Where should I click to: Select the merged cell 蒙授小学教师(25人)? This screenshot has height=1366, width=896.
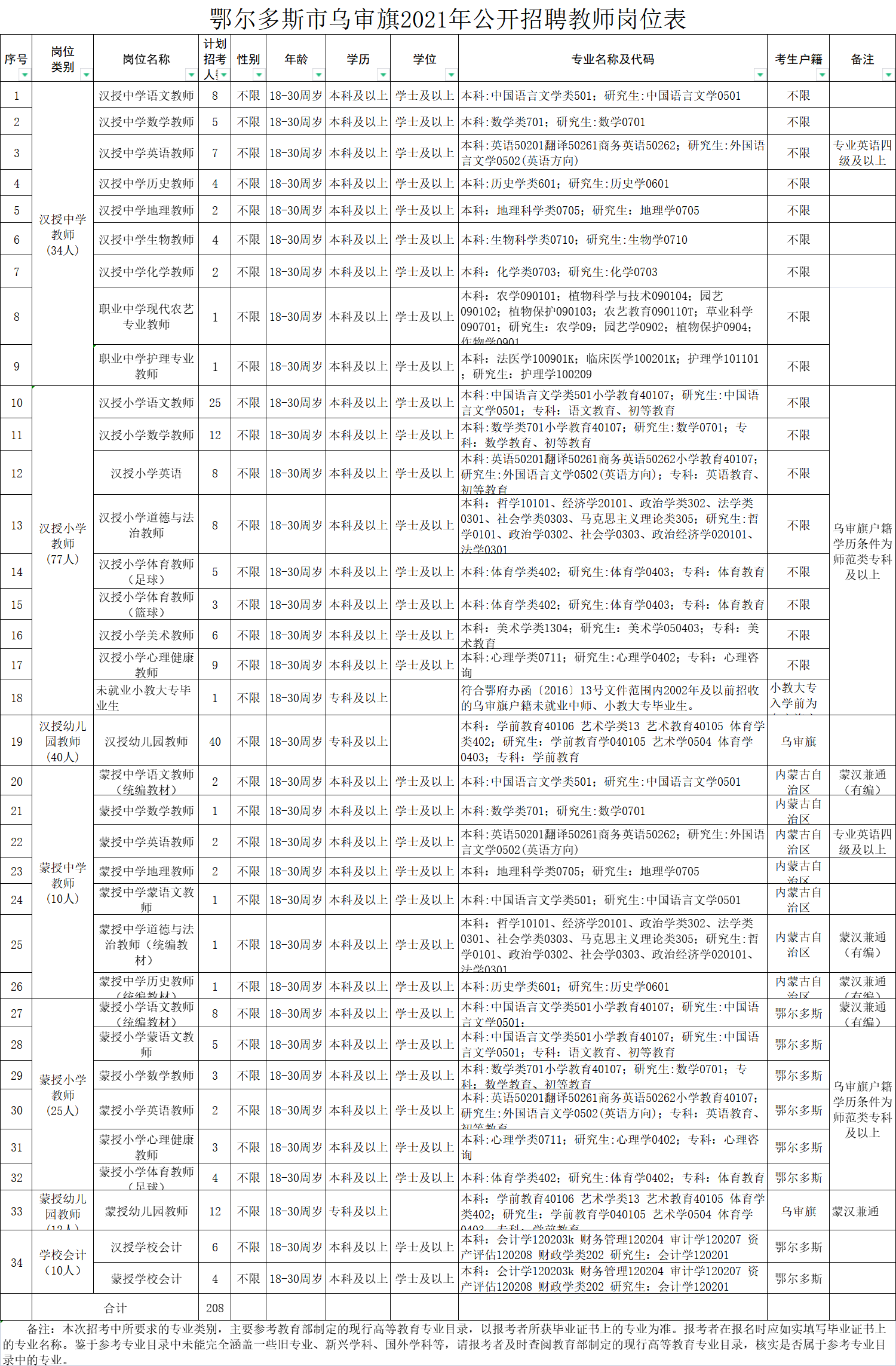click(63, 1095)
